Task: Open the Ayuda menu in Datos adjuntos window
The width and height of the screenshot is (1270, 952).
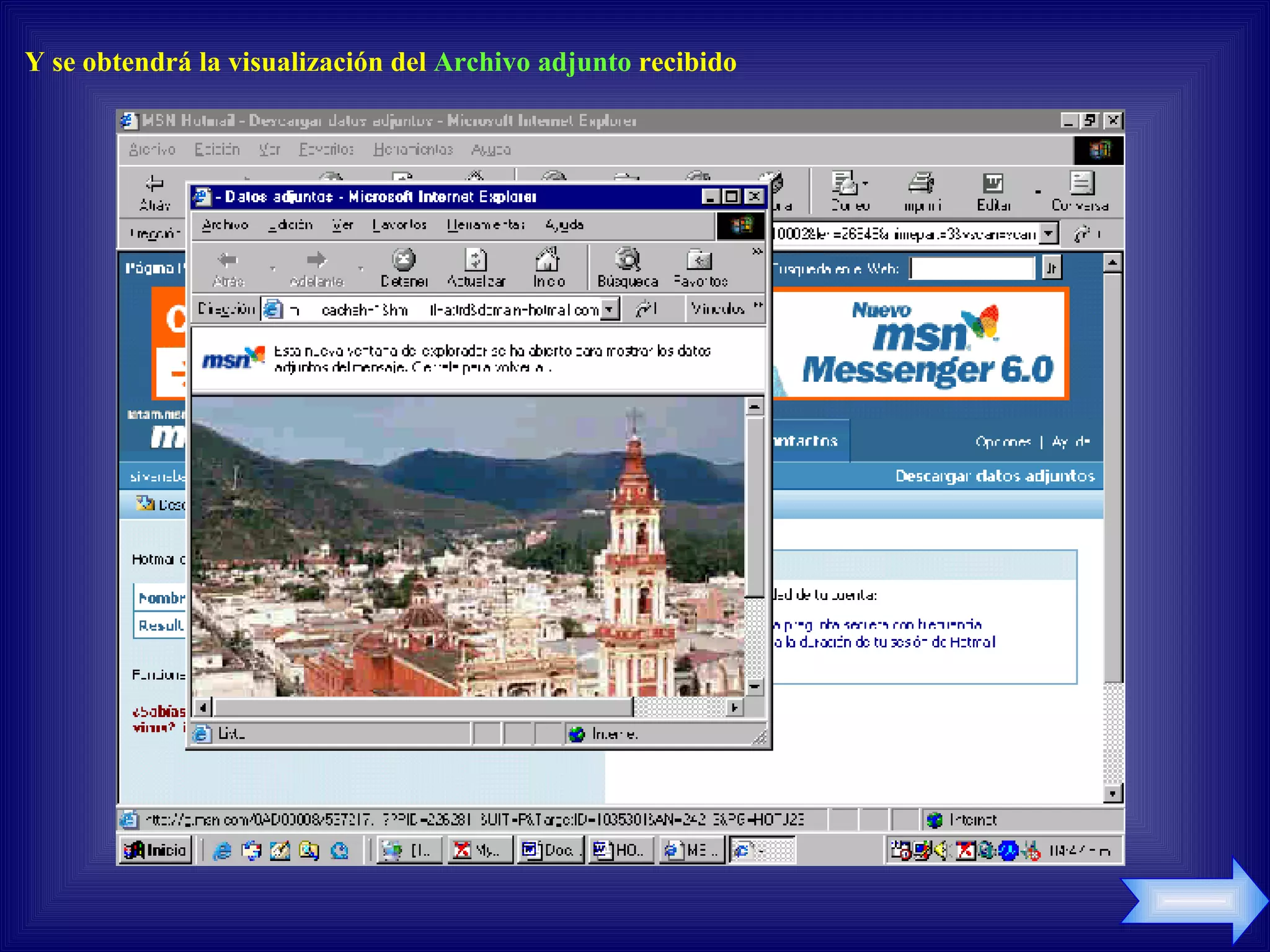Action: coord(564,225)
